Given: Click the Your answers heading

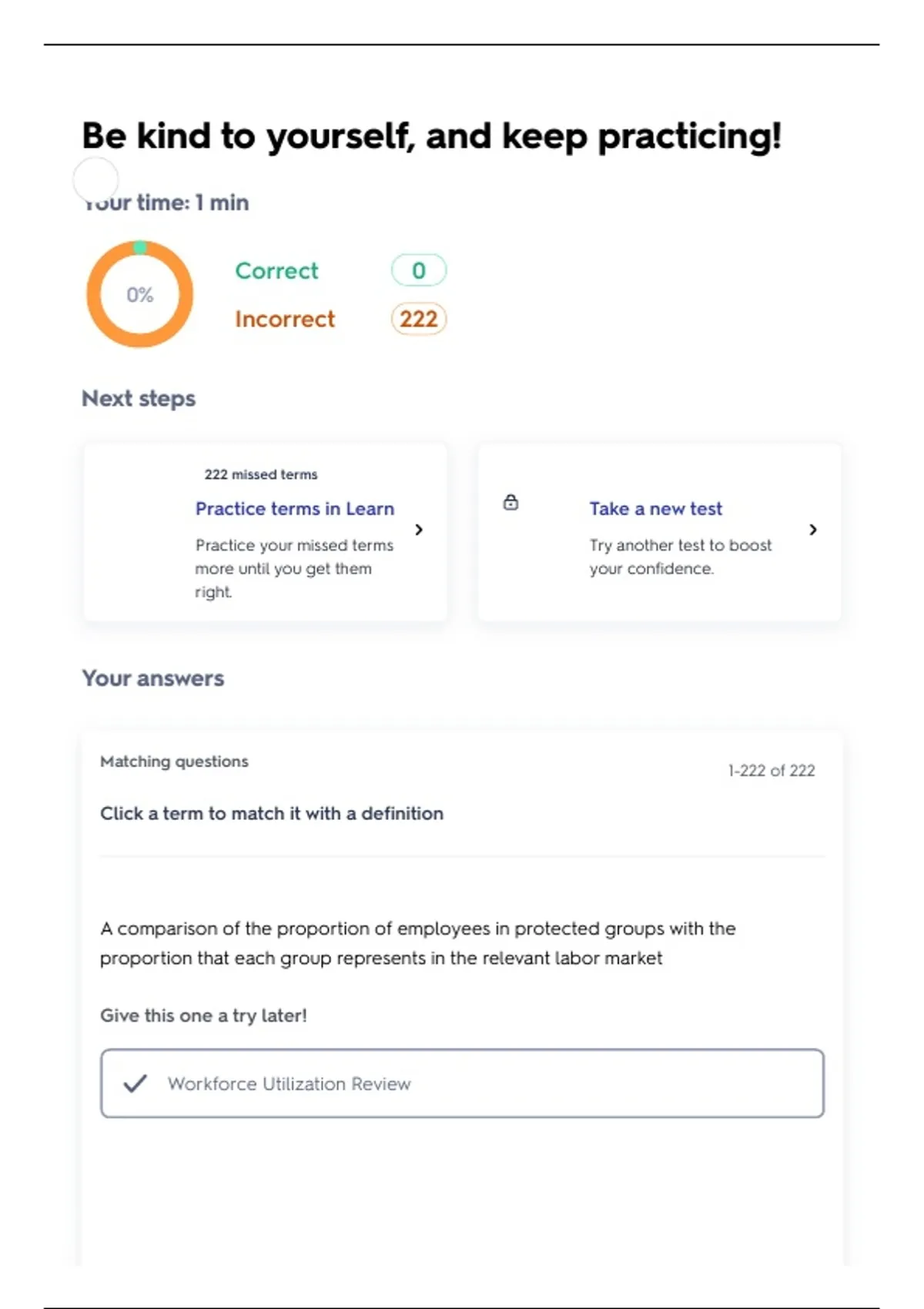Looking at the screenshot, I should [x=152, y=678].
